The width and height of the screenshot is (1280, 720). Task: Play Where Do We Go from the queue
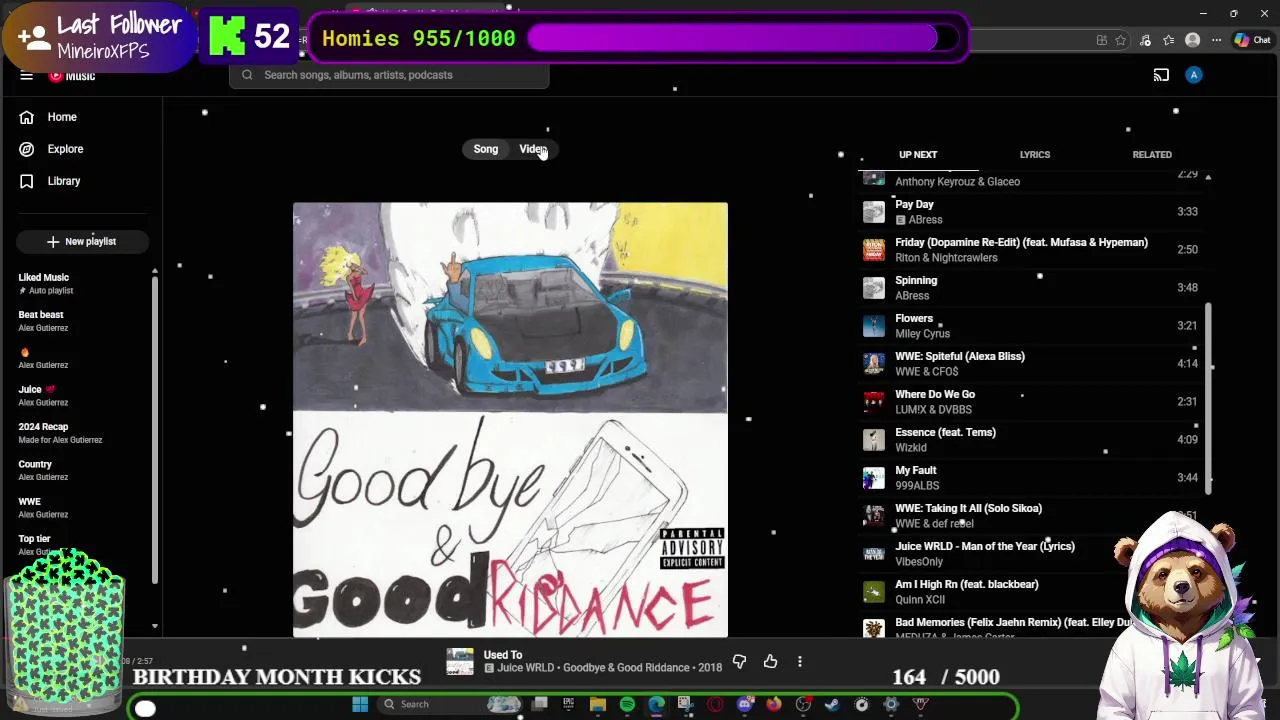(1030, 402)
